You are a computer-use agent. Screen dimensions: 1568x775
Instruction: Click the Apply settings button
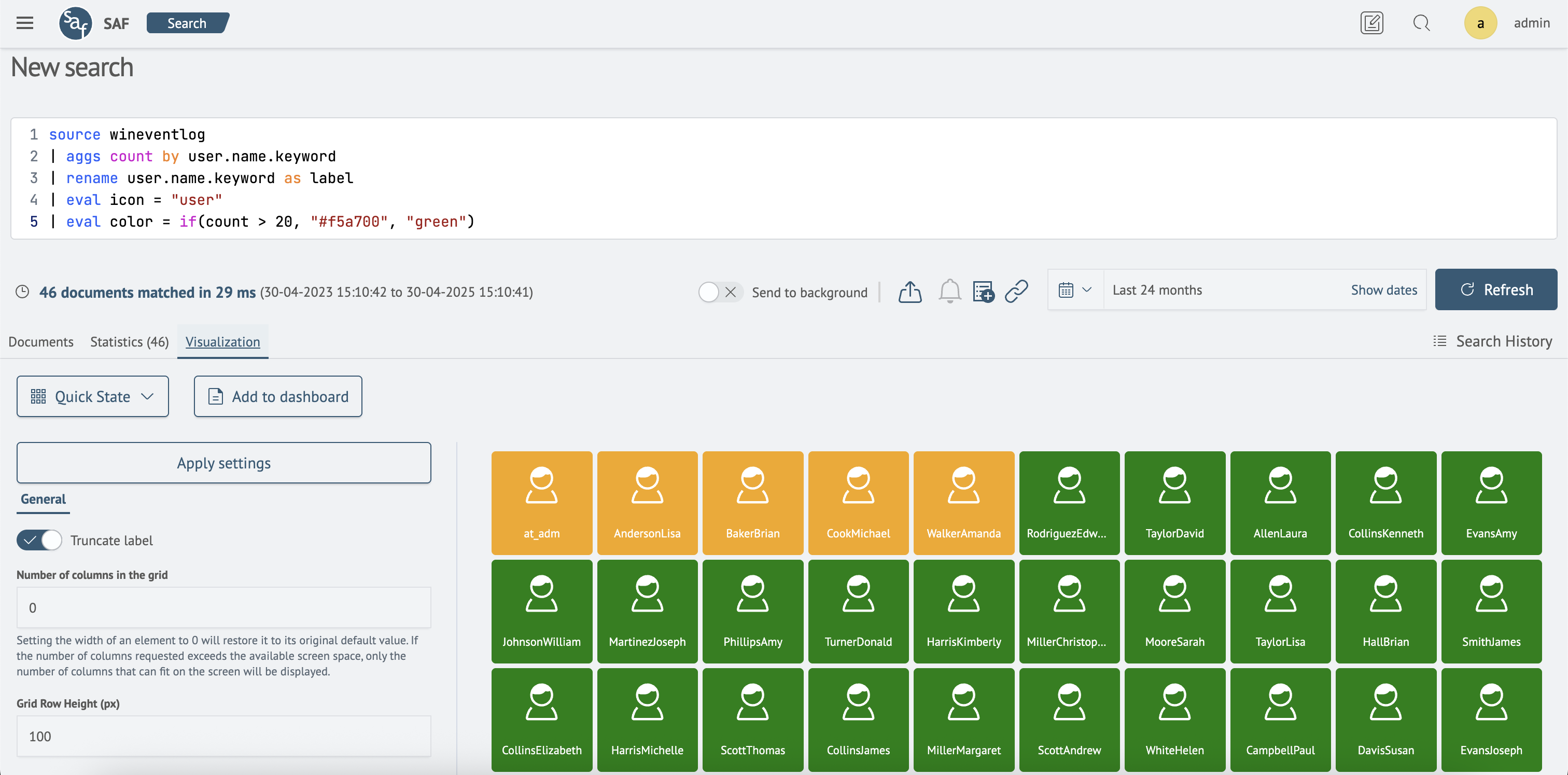coord(223,463)
